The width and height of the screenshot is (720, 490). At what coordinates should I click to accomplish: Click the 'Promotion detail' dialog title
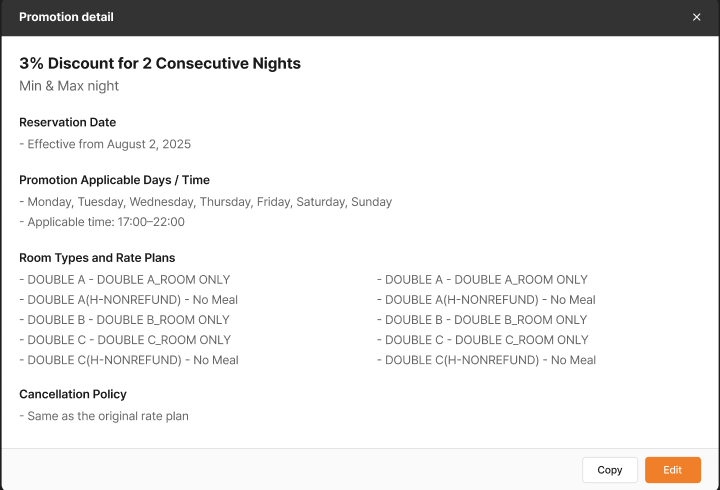pyautogui.click(x=66, y=17)
